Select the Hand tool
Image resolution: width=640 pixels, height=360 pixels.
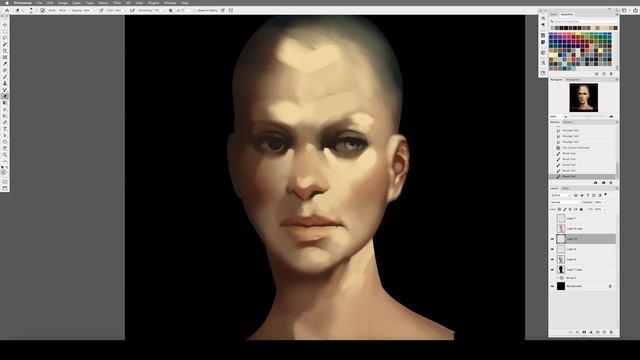pyautogui.click(x=5, y=149)
